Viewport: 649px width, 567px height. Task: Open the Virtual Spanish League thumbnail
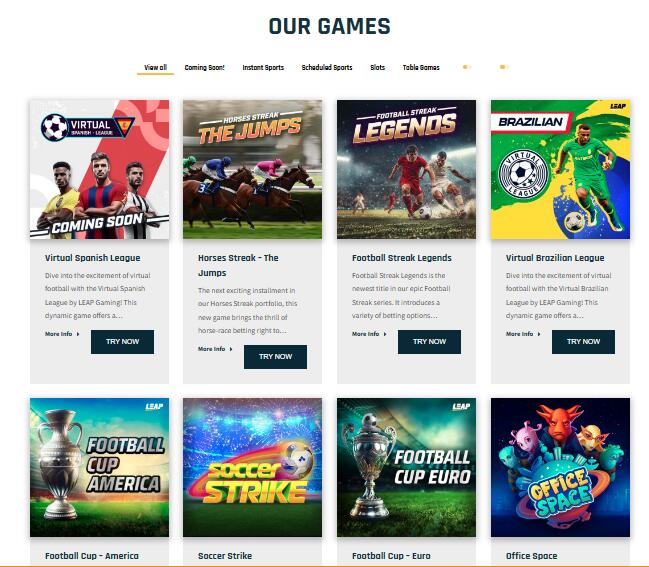[x=99, y=169]
